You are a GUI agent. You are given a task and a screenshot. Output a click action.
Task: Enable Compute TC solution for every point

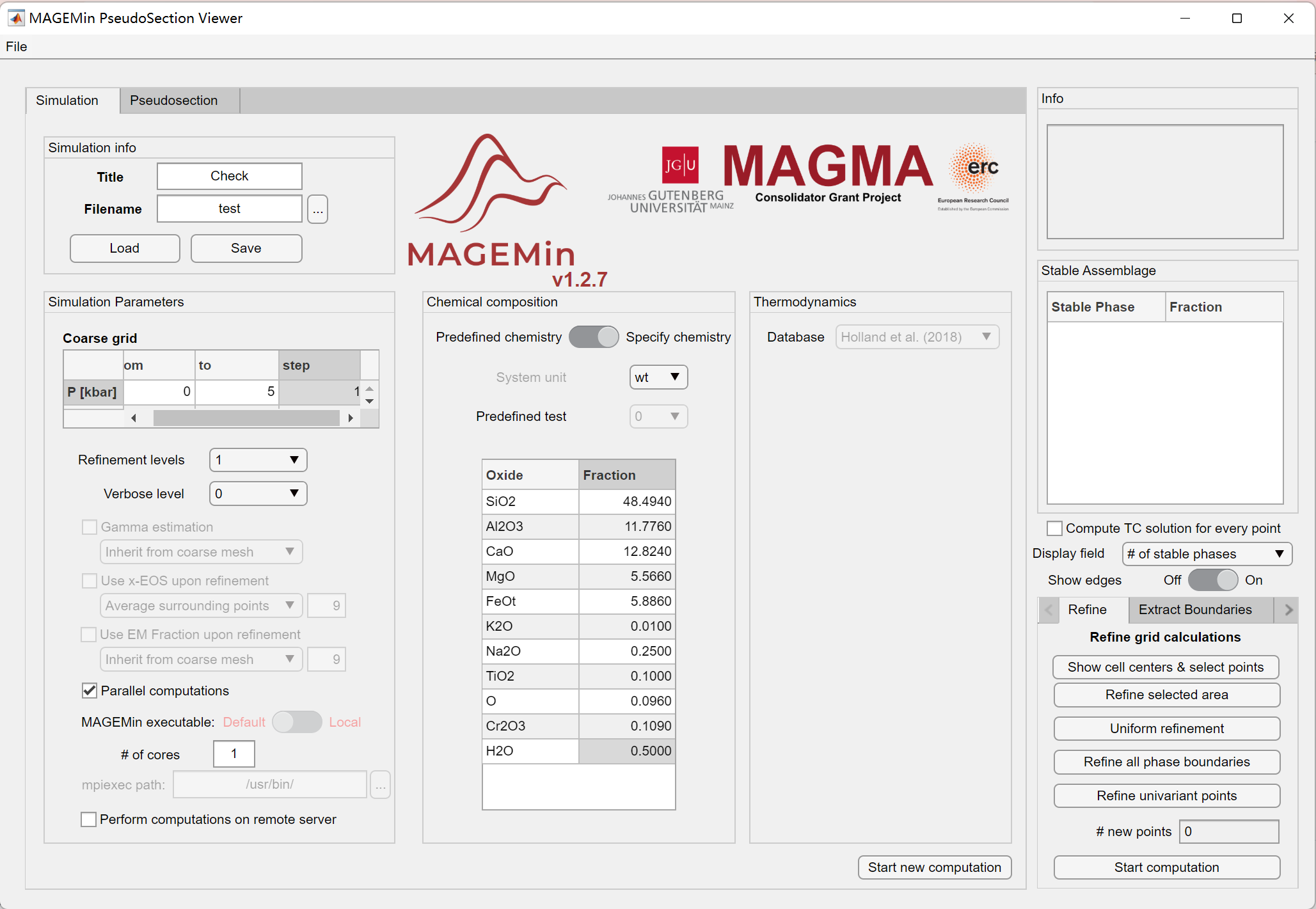tap(1055, 528)
